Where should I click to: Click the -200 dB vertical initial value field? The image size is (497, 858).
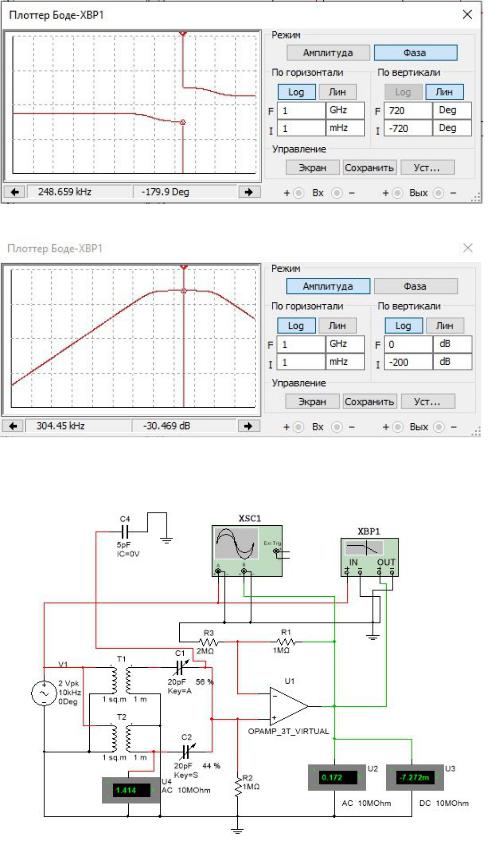pos(408,362)
